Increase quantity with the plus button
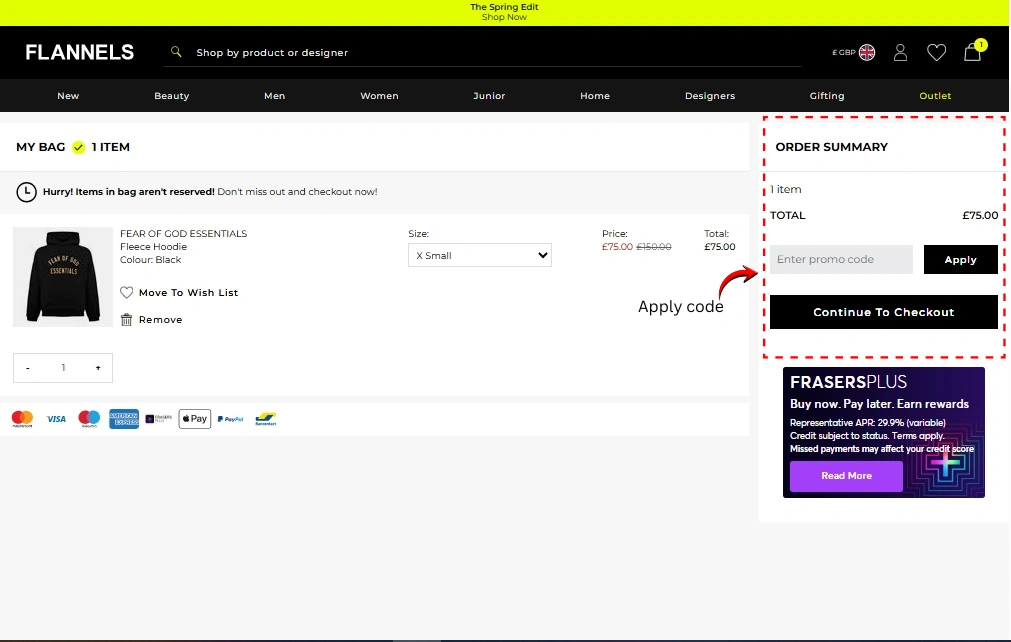The image size is (1011, 642). pos(98,368)
